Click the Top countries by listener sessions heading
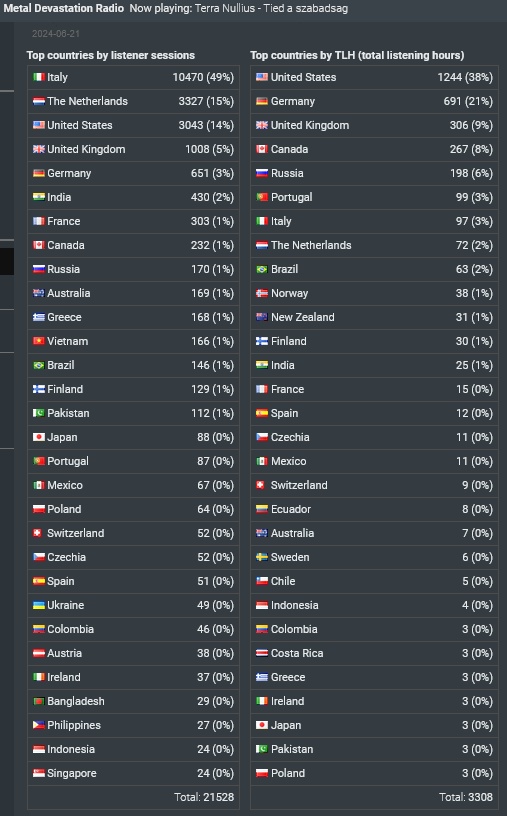 (x=111, y=55)
